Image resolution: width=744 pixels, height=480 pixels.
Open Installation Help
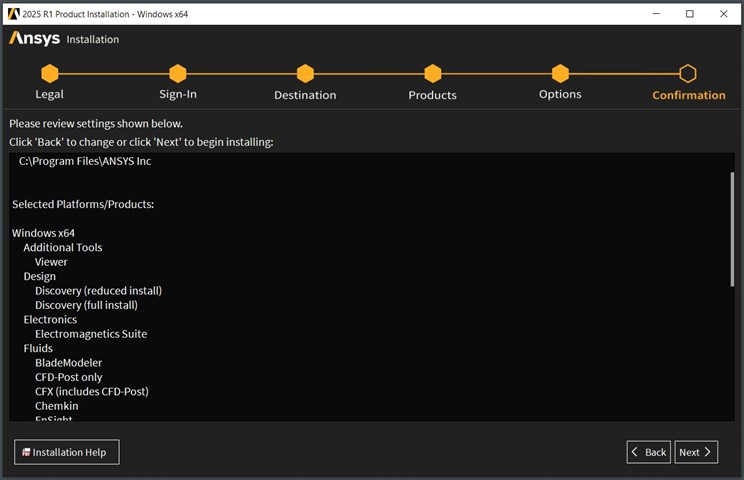[67, 452]
